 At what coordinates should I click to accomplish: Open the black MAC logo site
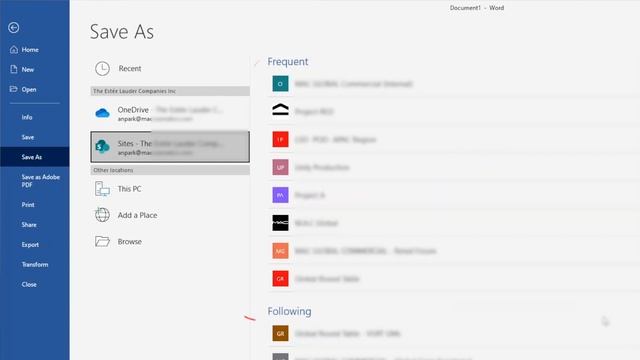280,223
